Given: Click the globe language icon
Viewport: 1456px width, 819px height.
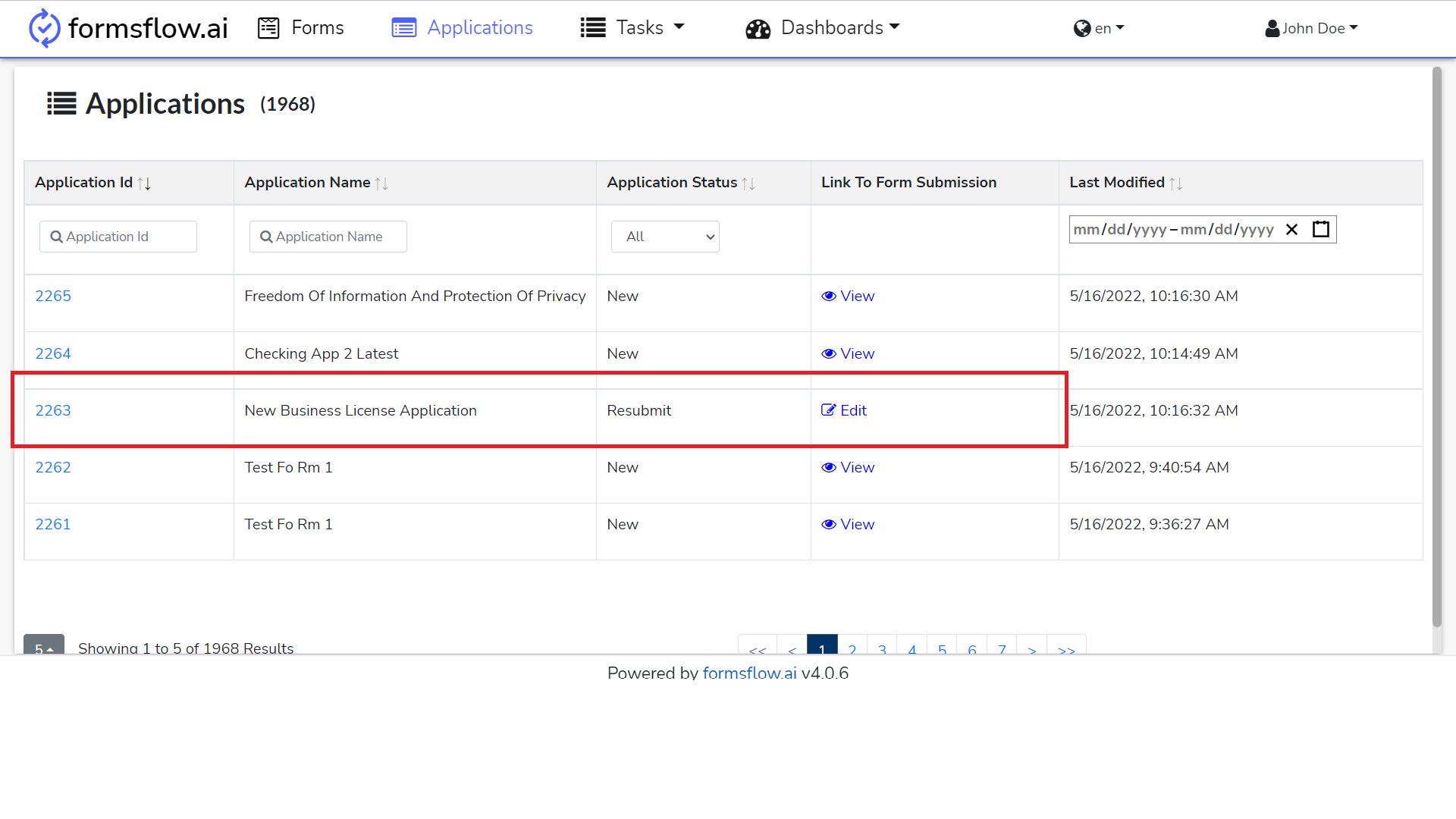Looking at the screenshot, I should pyautogui.click(x=1082, y=28).
